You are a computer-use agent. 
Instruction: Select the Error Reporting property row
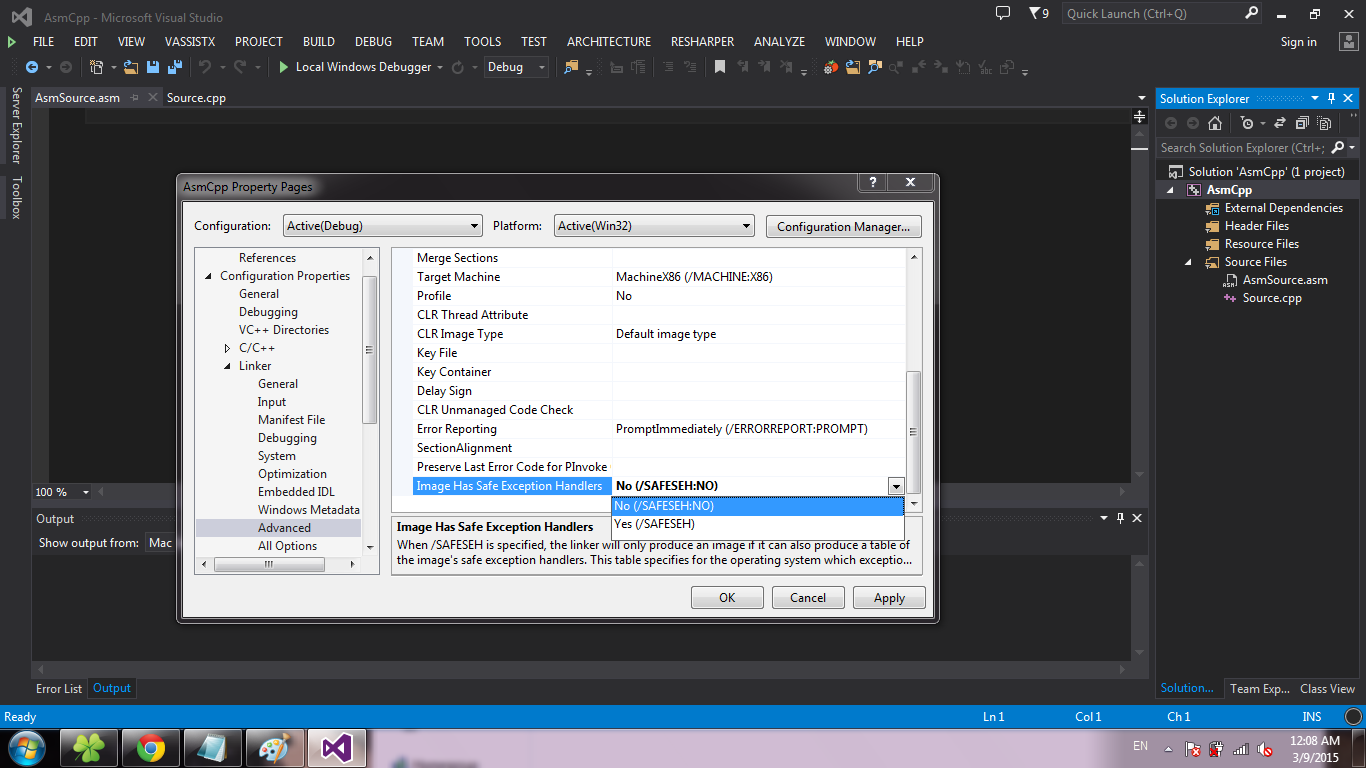[x=659, y=429]
